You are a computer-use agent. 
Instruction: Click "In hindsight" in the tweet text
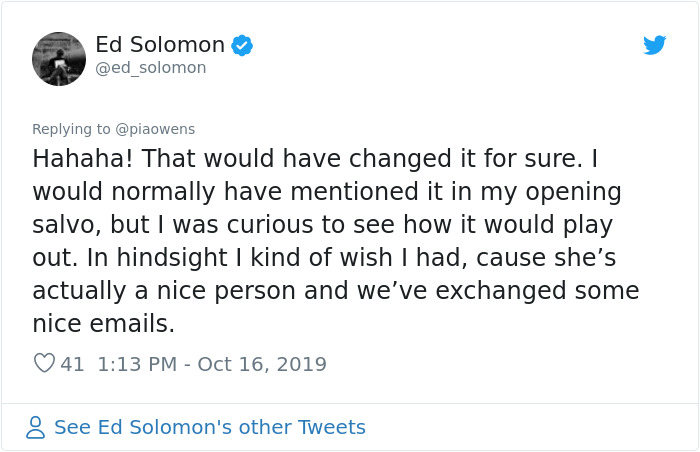tap(140, 258)
